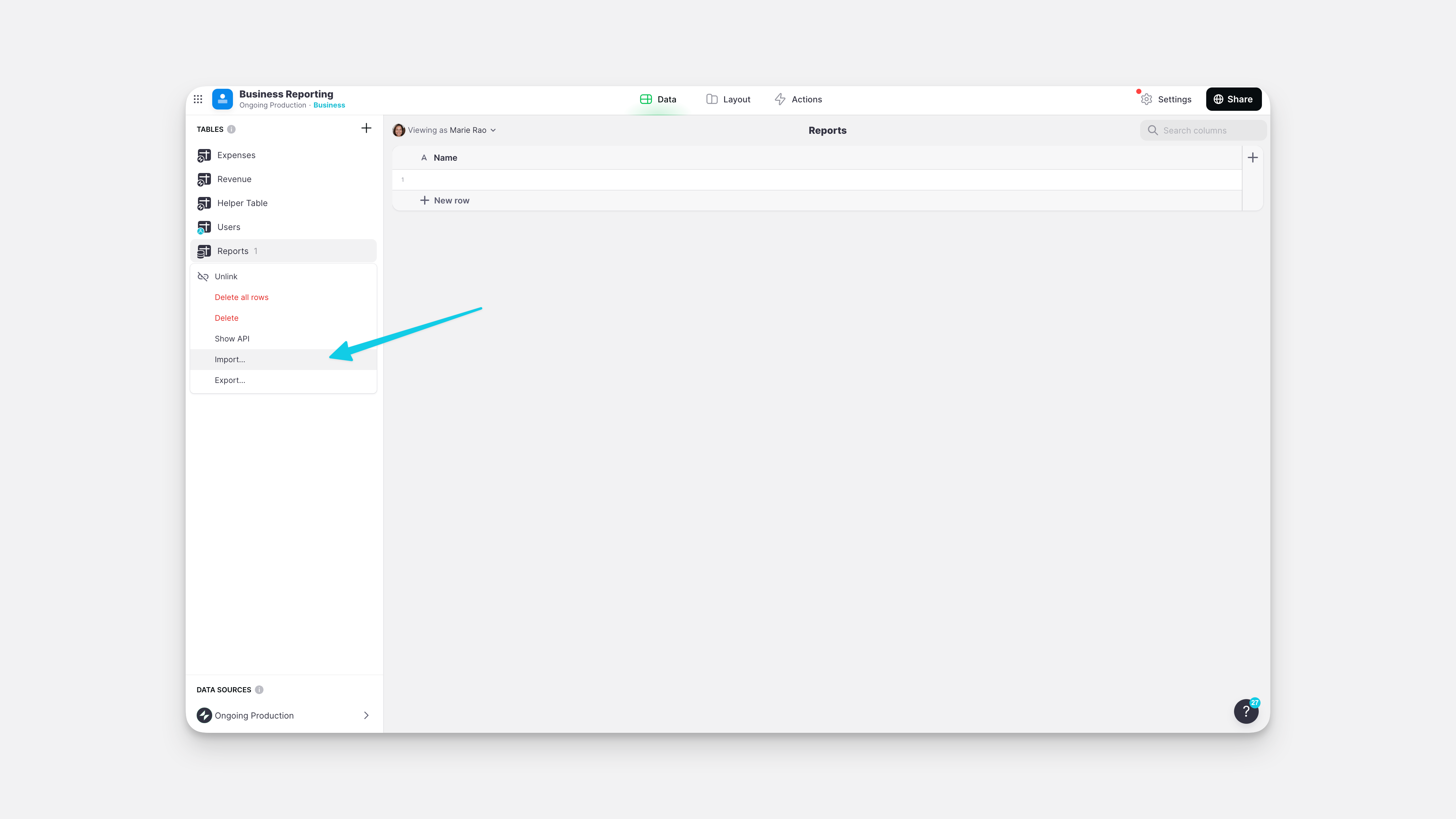Click the Users table icon

point(204,227)
